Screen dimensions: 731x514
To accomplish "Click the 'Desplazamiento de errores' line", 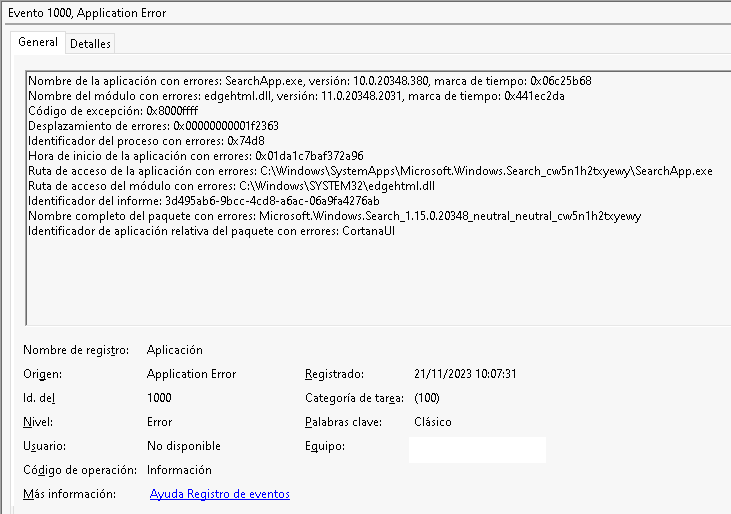I will pos(153,126).
